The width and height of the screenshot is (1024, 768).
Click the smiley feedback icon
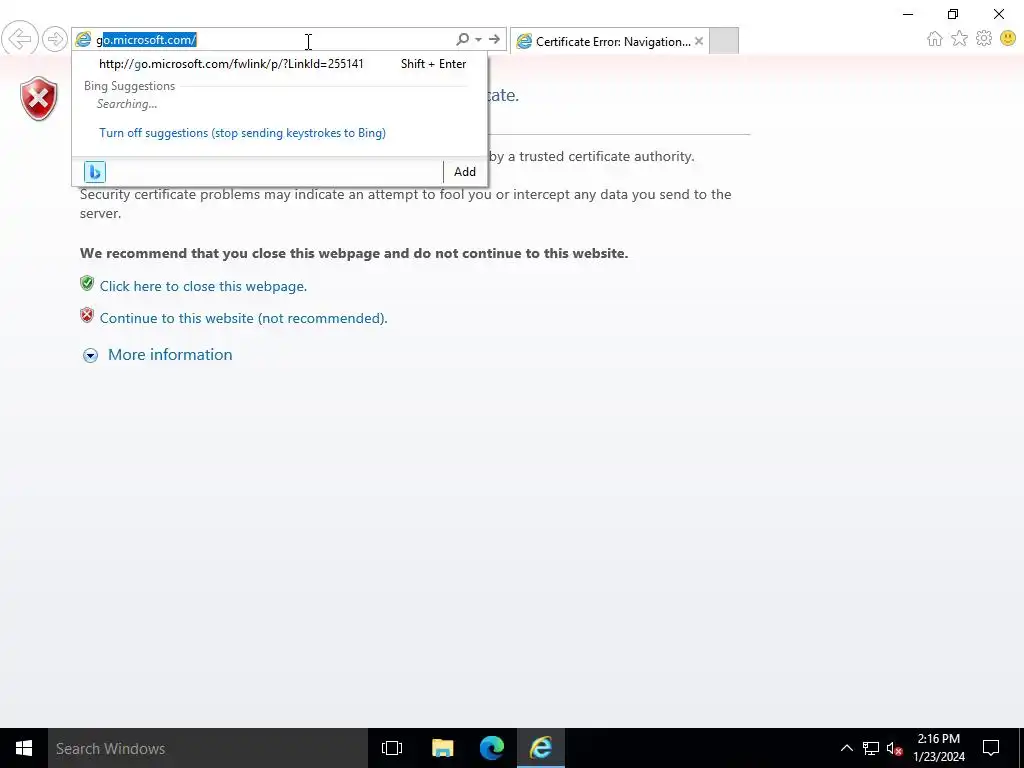click(1008, 39)
